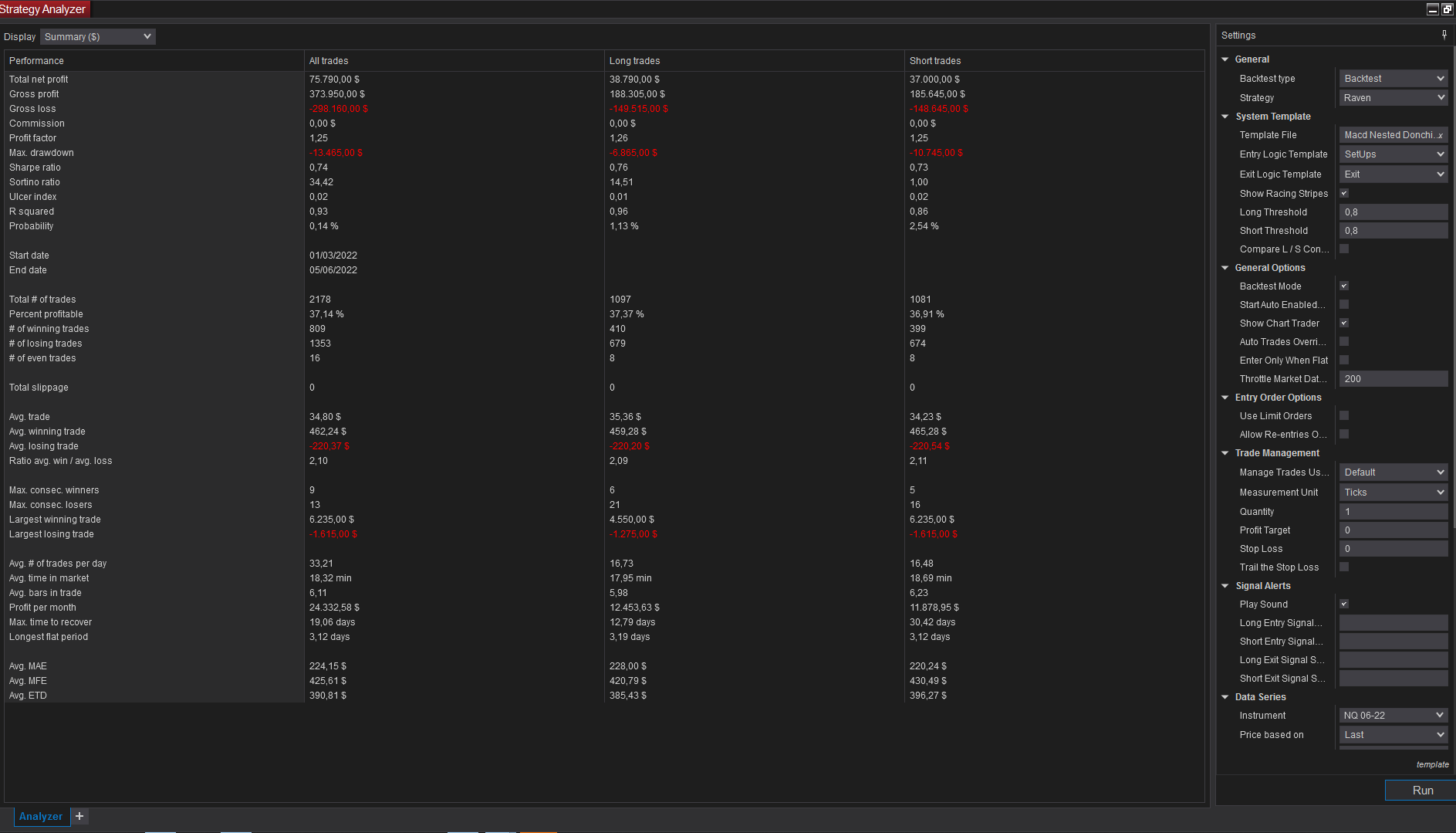Open Instrument NQ 06-22 dropdown
Image resolution: width=1456 pixels, height=833 pixels.
pos(1394,716)
